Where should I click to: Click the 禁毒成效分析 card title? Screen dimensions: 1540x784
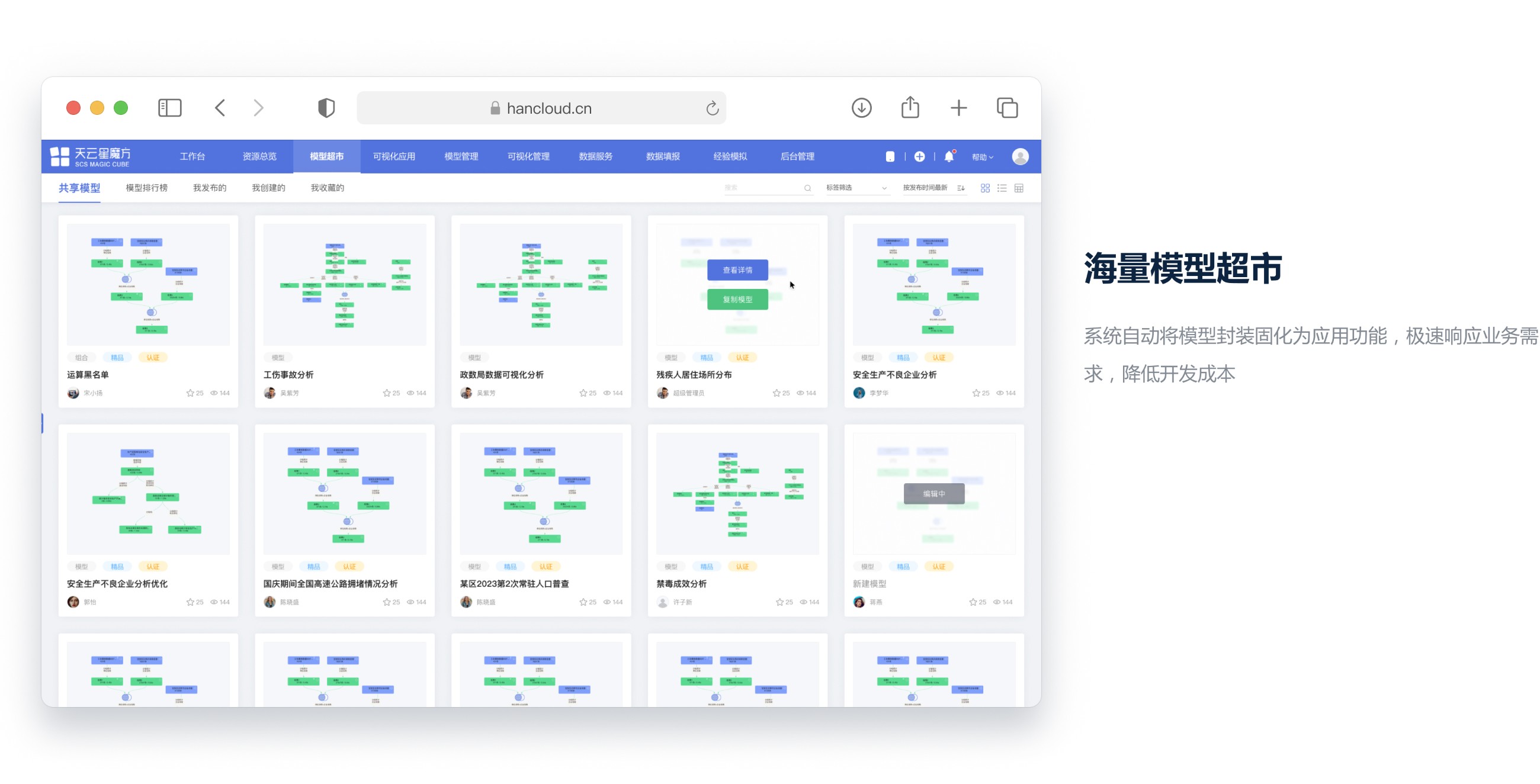pos(682,584)
